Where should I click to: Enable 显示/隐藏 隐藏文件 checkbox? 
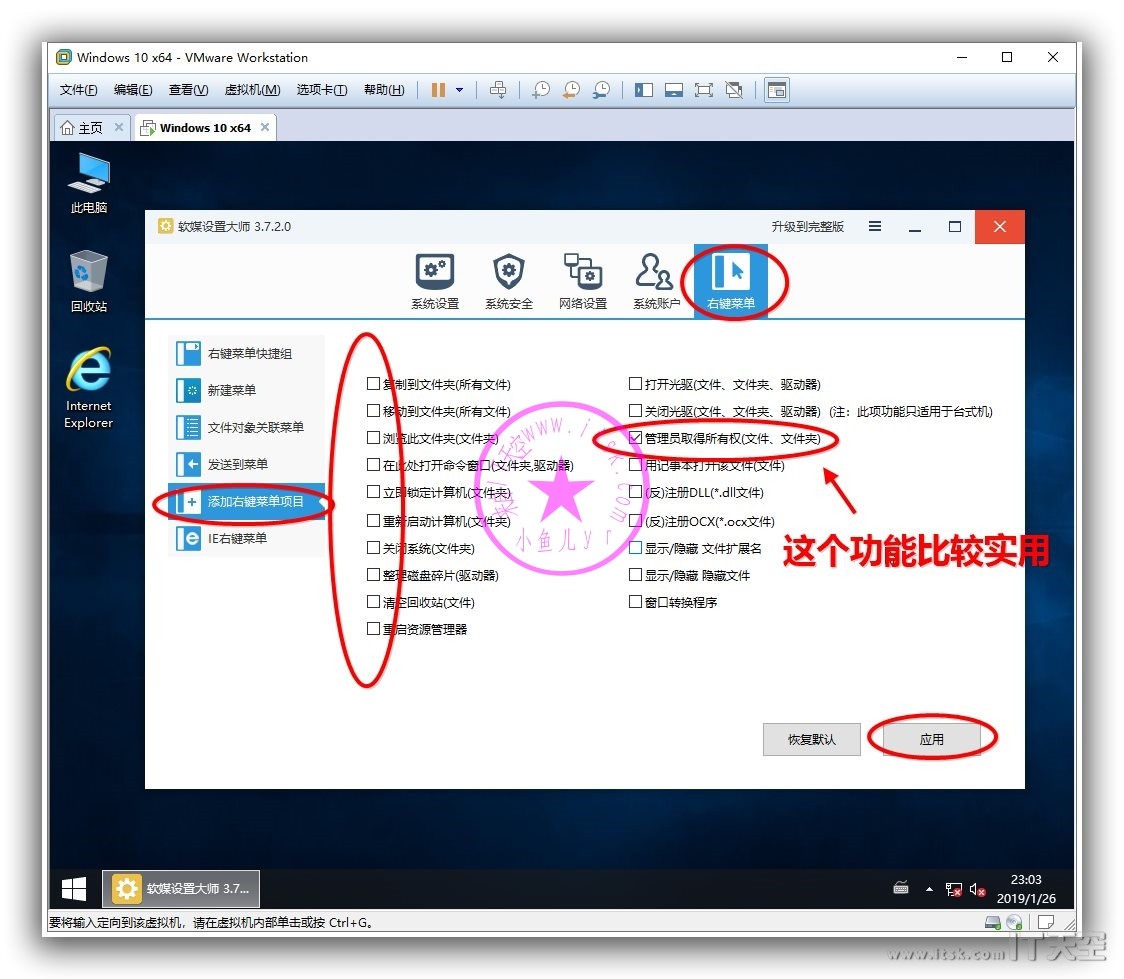tap(635, 575)
